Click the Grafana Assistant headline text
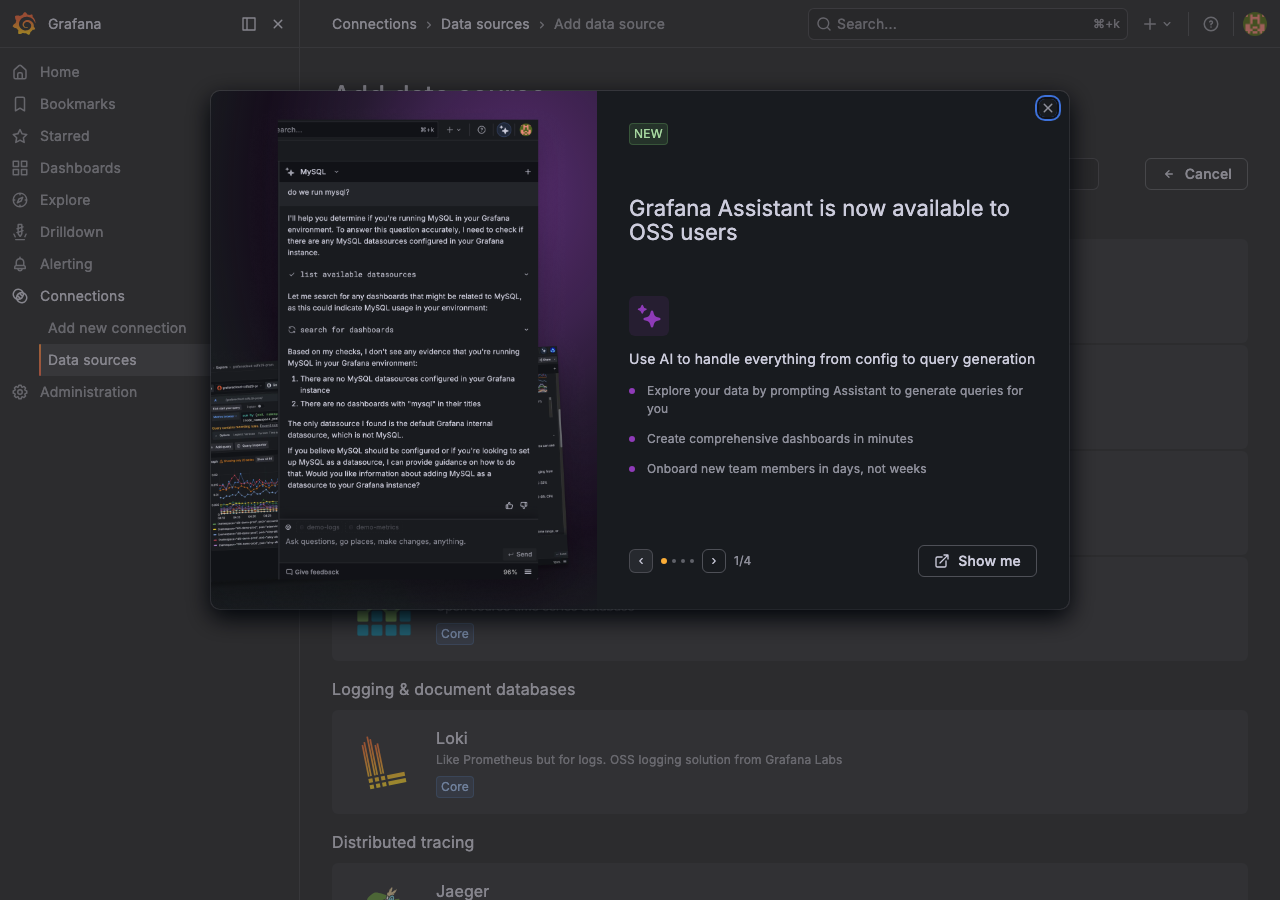The height and width of the screenshot is (900, 1280). [x=819, y=220]
